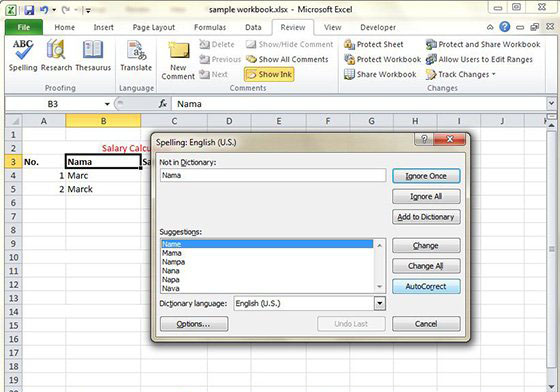The height and width of the screenshot is (392, 560).
Task: Click the Save icon in Quick Access Toolbar
Action: [29, 10]
